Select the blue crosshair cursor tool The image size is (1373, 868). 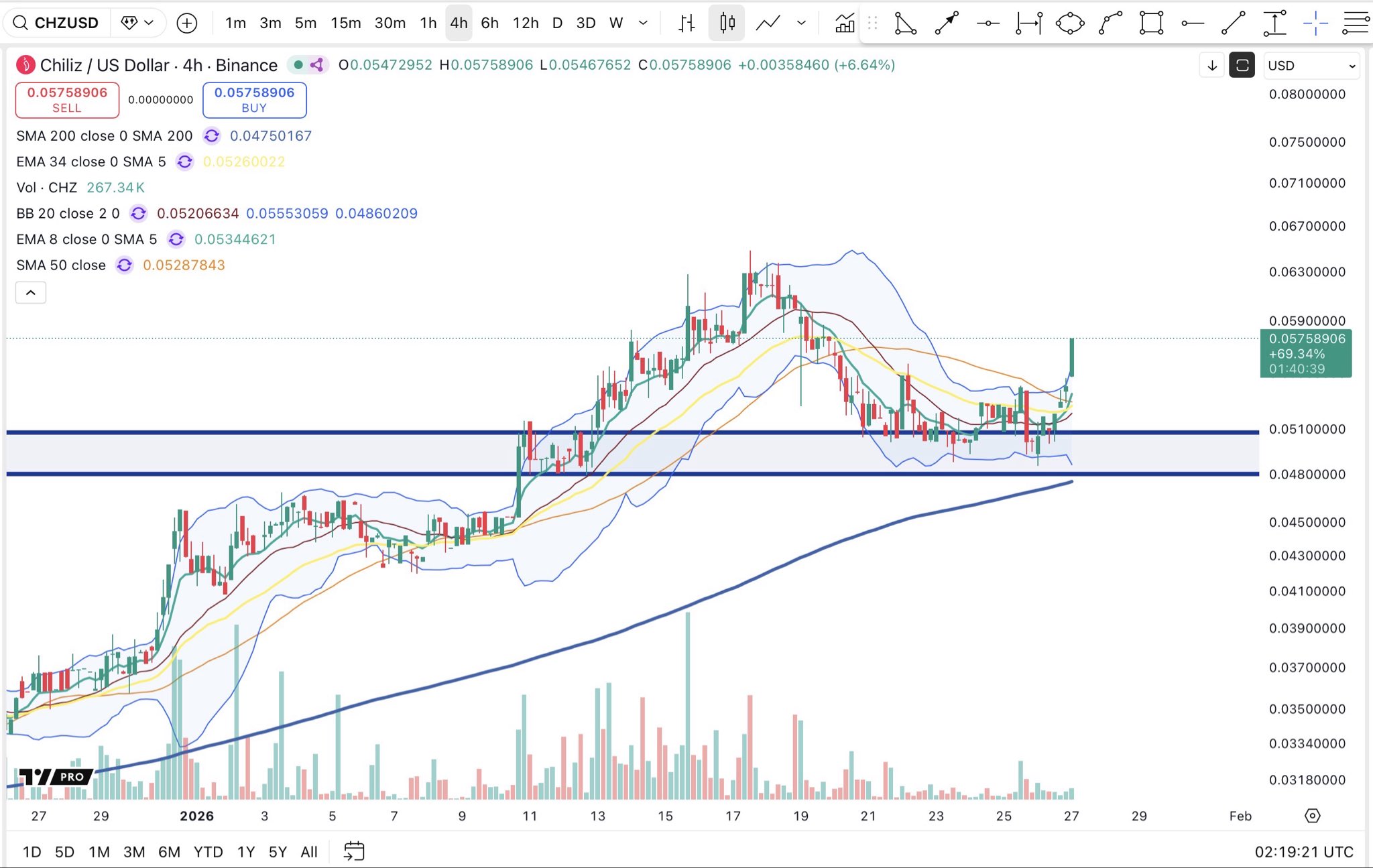[x=1315, y=23]
